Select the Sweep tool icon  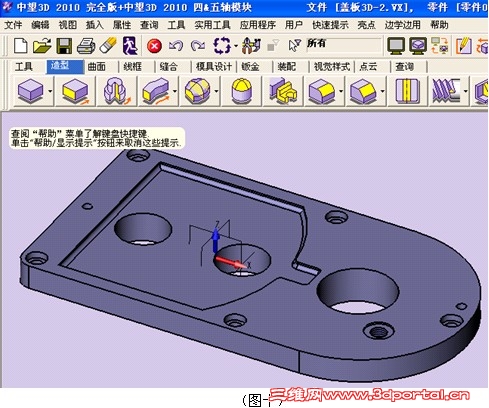(x=156, y=90)
